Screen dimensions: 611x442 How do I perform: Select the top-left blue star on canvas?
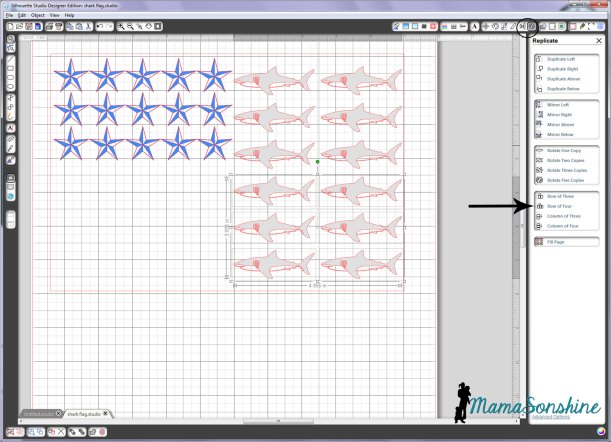(71, 75)
